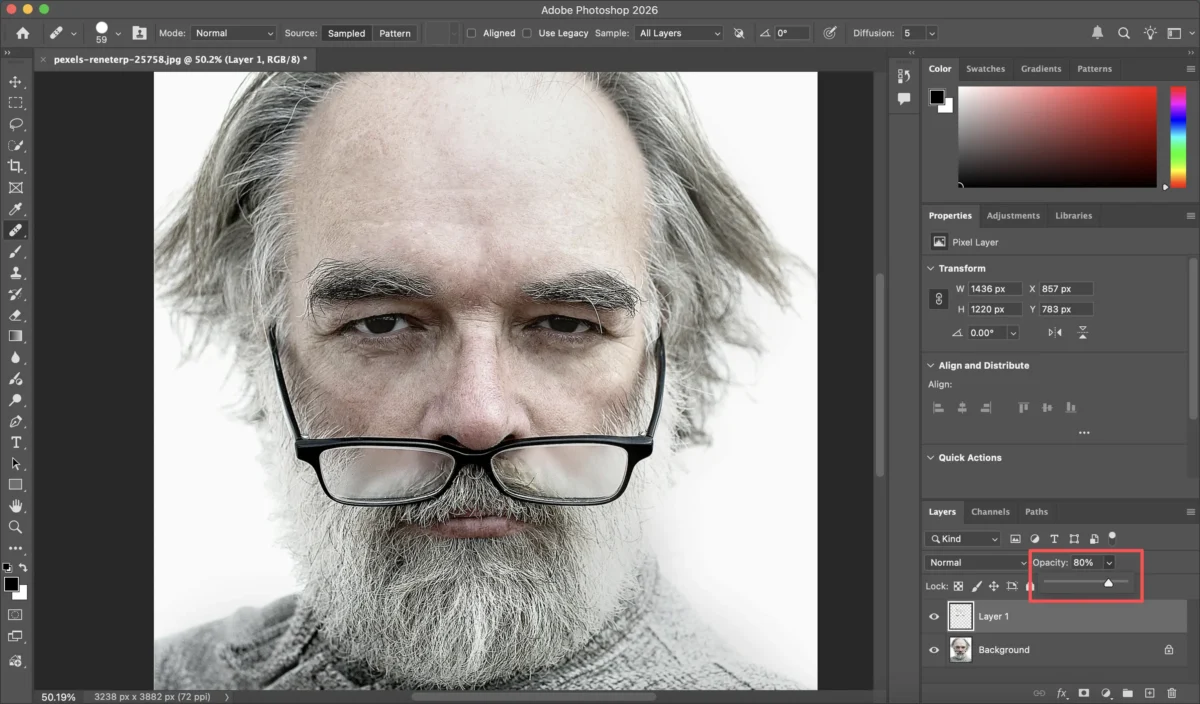Select the Type tool
This screenshot has height=704, width=1200.
(15, 442)
